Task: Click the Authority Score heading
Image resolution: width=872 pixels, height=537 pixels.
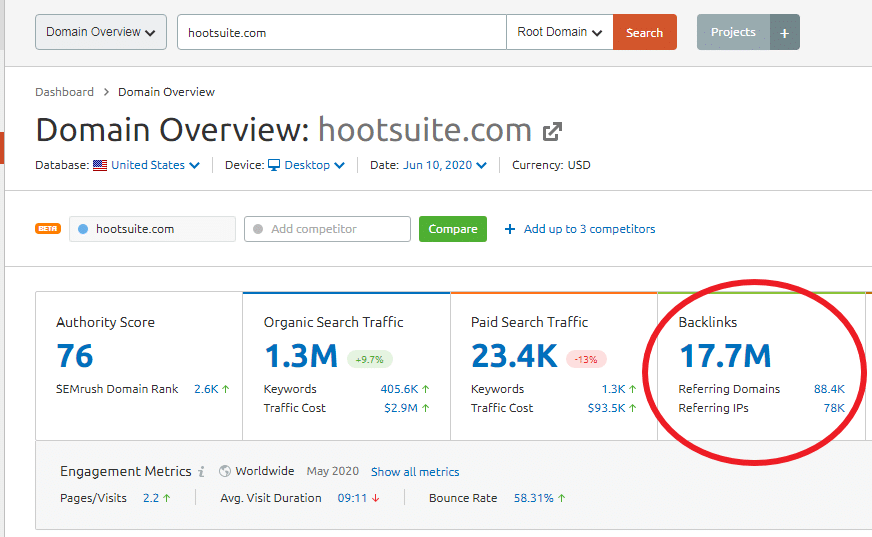Action: [x=105, y=322]
